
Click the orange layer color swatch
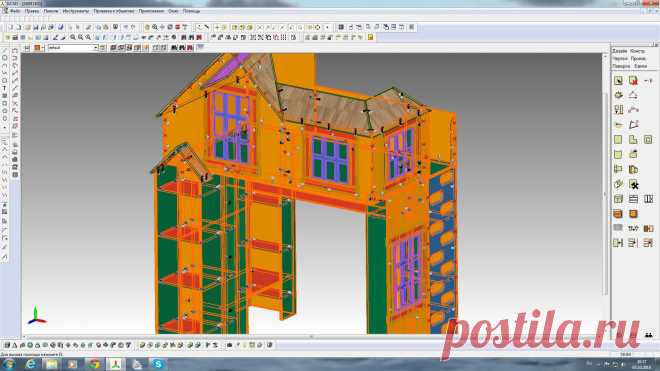(37, 48)
